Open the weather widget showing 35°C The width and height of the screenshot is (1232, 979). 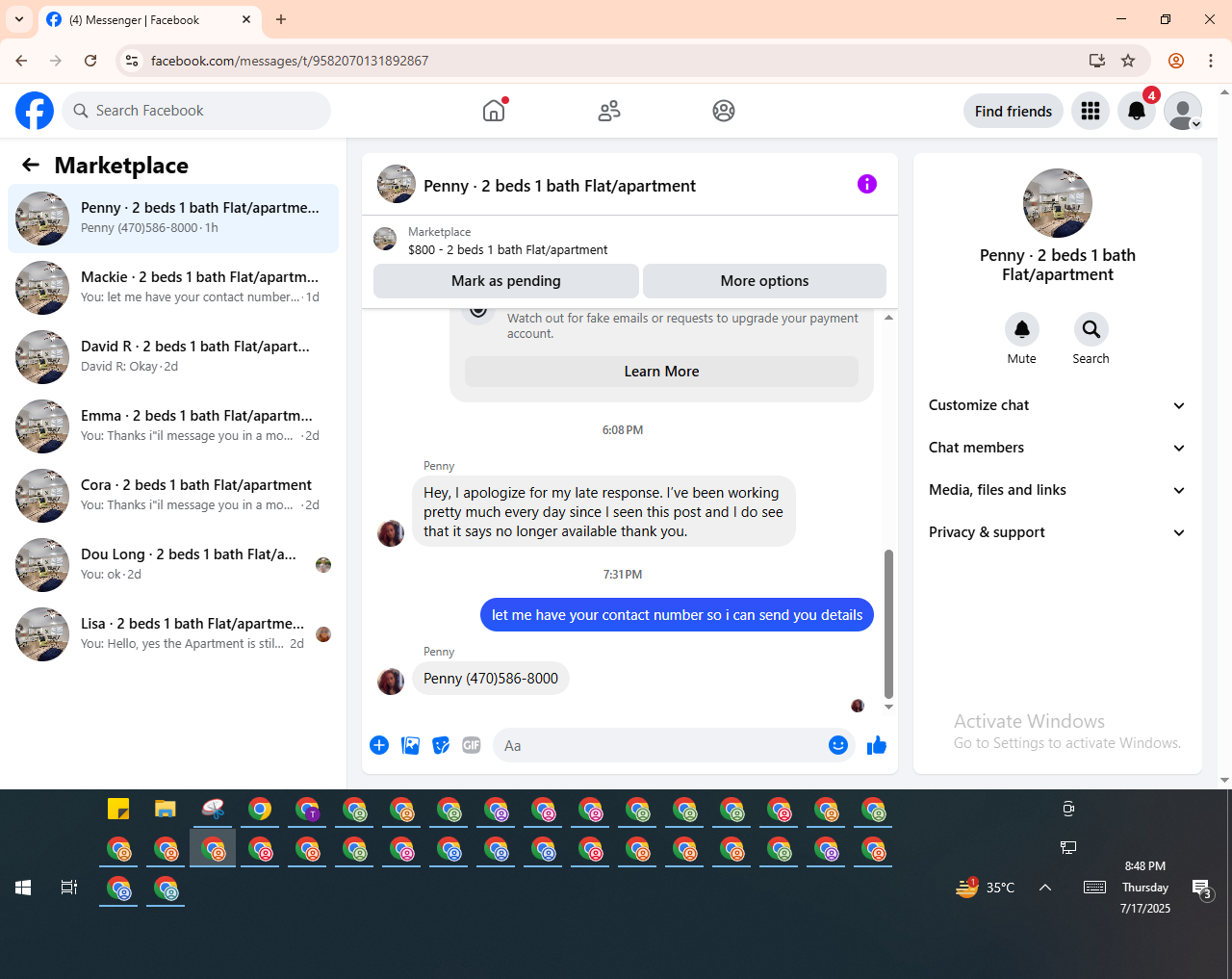[x=986, y=888]
